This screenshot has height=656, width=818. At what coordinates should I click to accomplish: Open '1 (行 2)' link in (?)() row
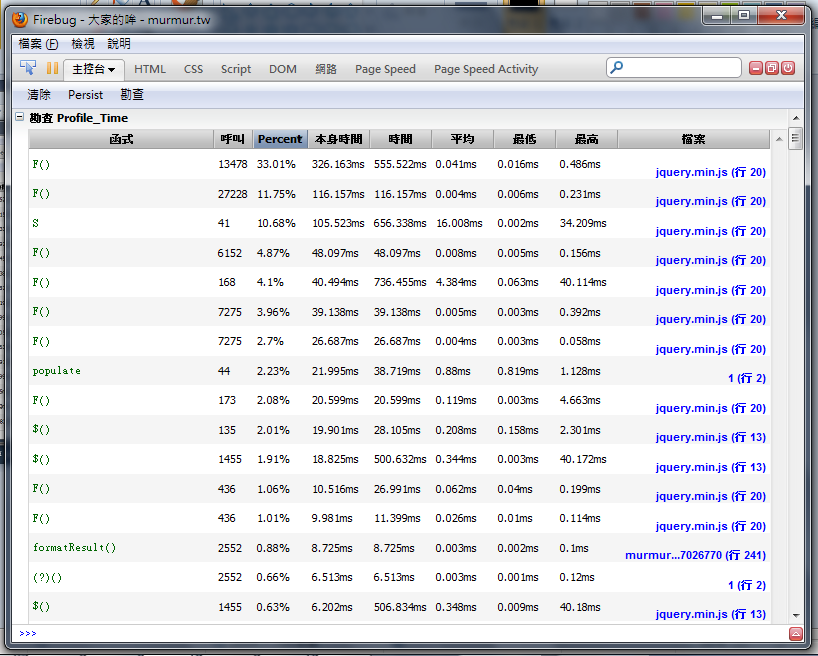tap(747, 585)
